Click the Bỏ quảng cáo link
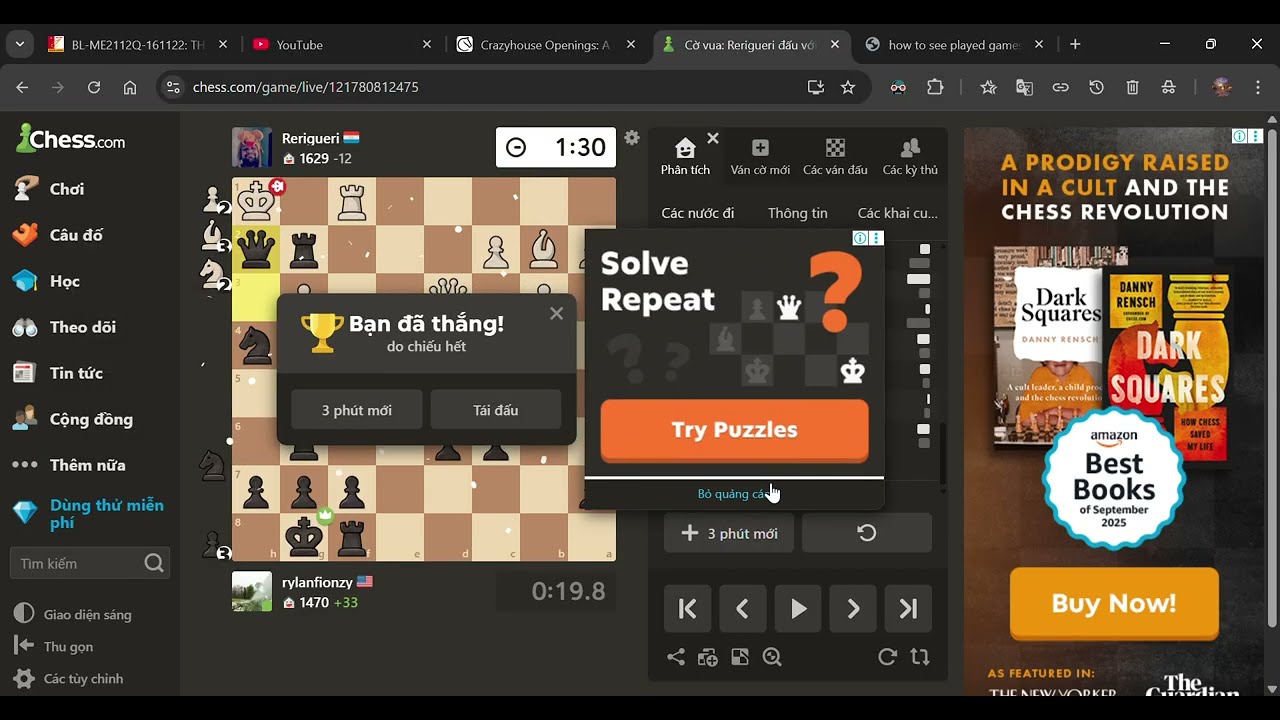 click(733, 494)
